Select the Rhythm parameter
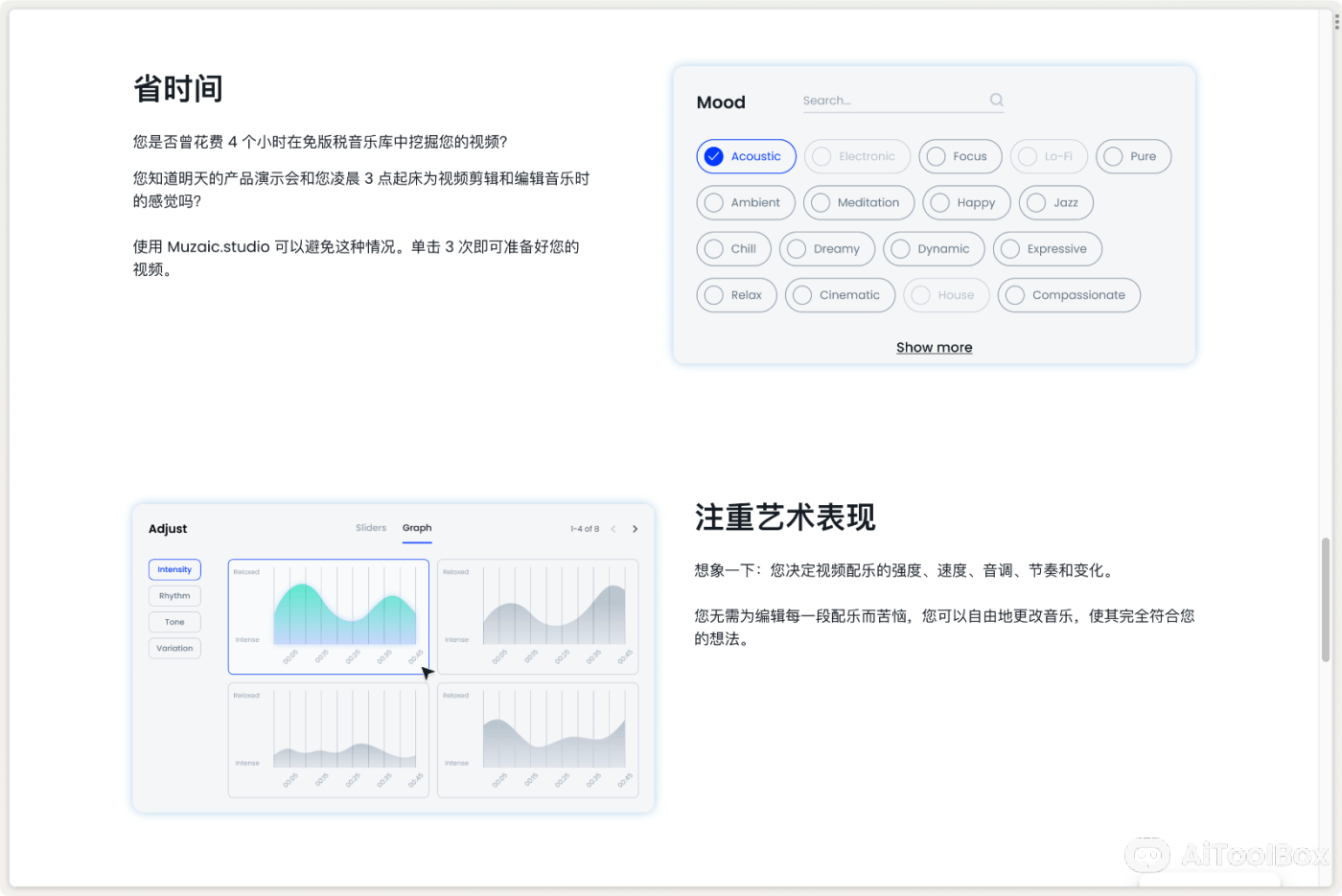 [174, 595]
